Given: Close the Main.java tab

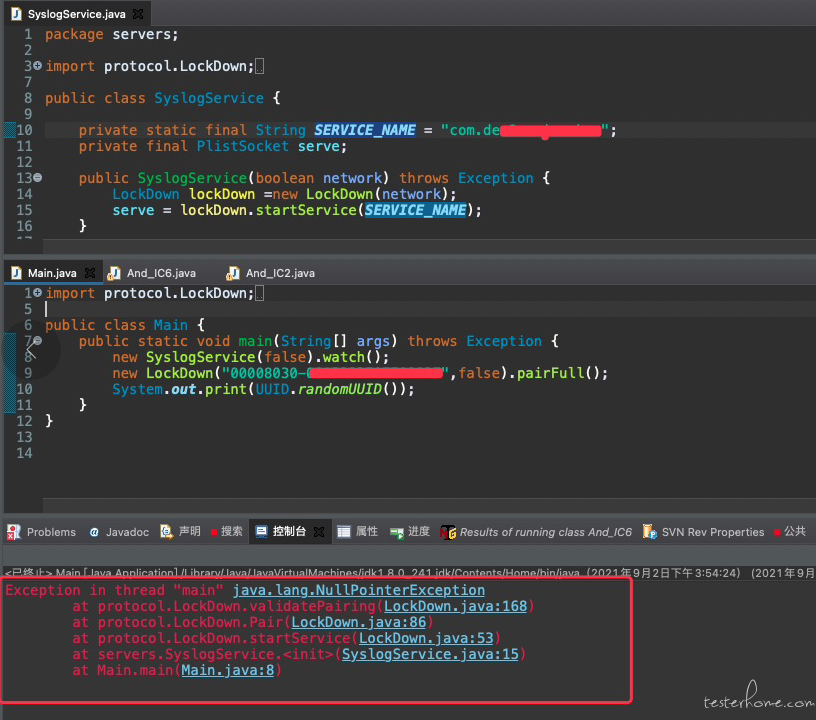Looking at the screenshot, I should tap(90, 273).
